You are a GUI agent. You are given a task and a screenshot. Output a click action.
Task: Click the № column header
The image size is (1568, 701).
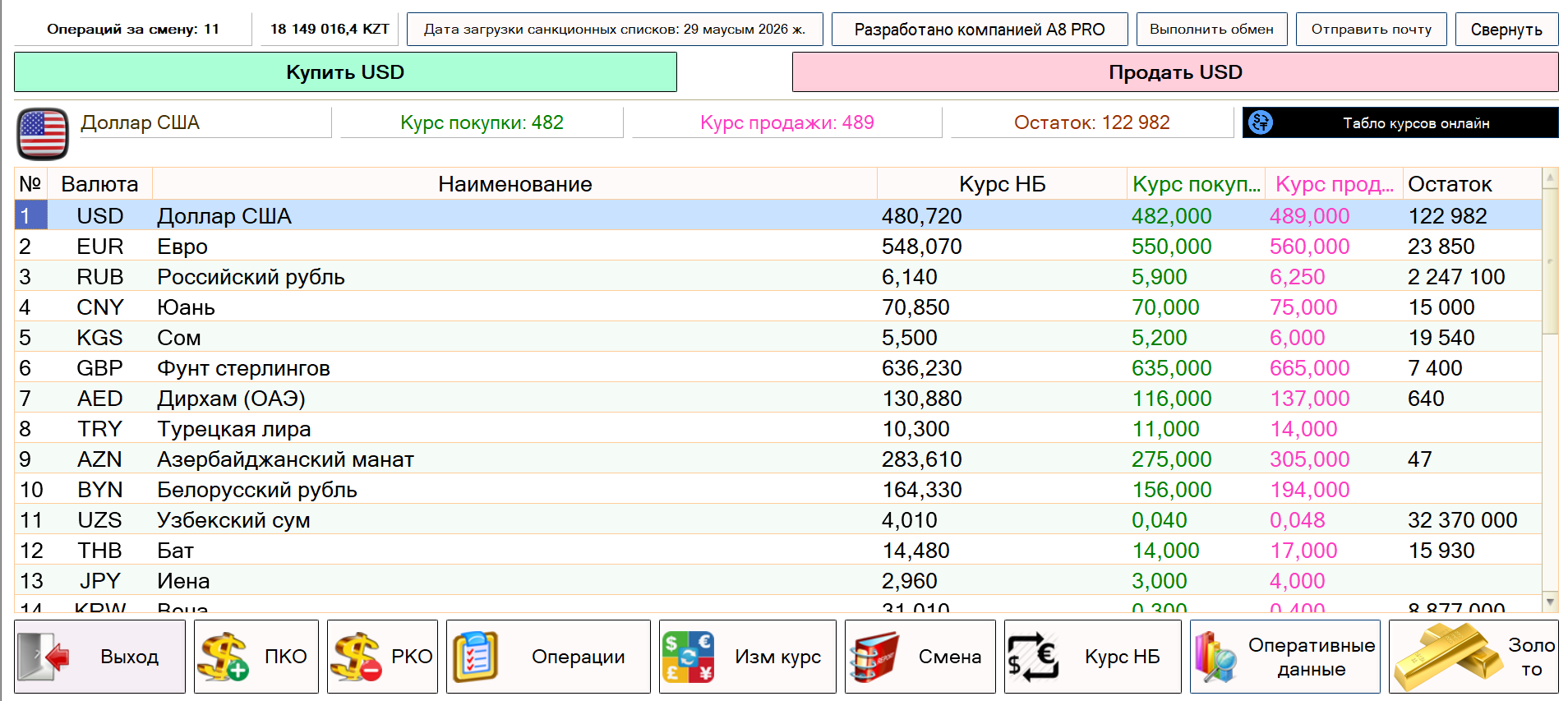pos(30,184)
